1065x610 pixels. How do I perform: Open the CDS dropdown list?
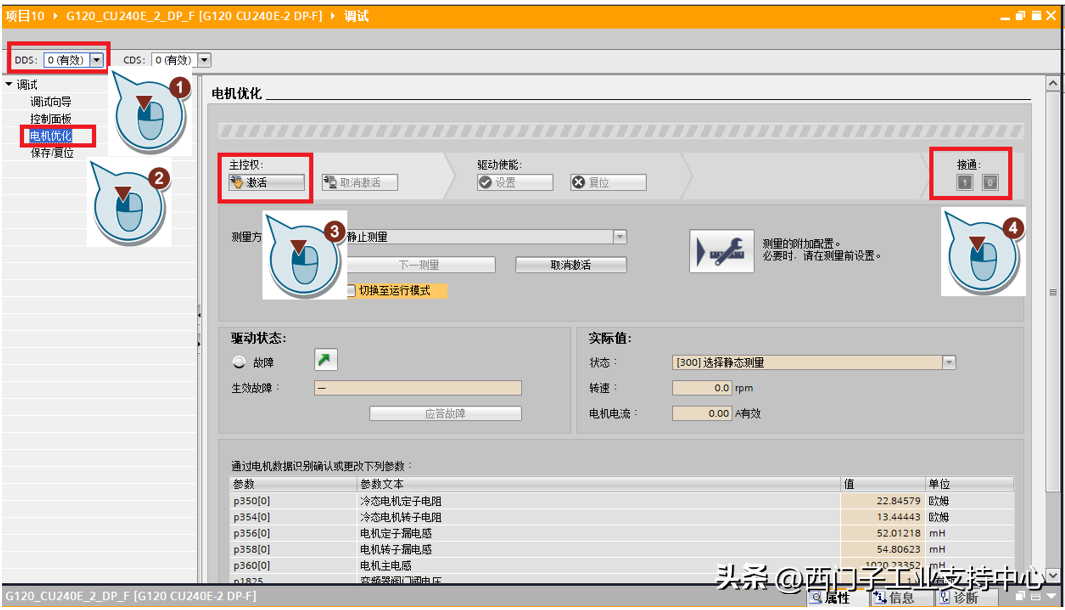tap(204, 61)
